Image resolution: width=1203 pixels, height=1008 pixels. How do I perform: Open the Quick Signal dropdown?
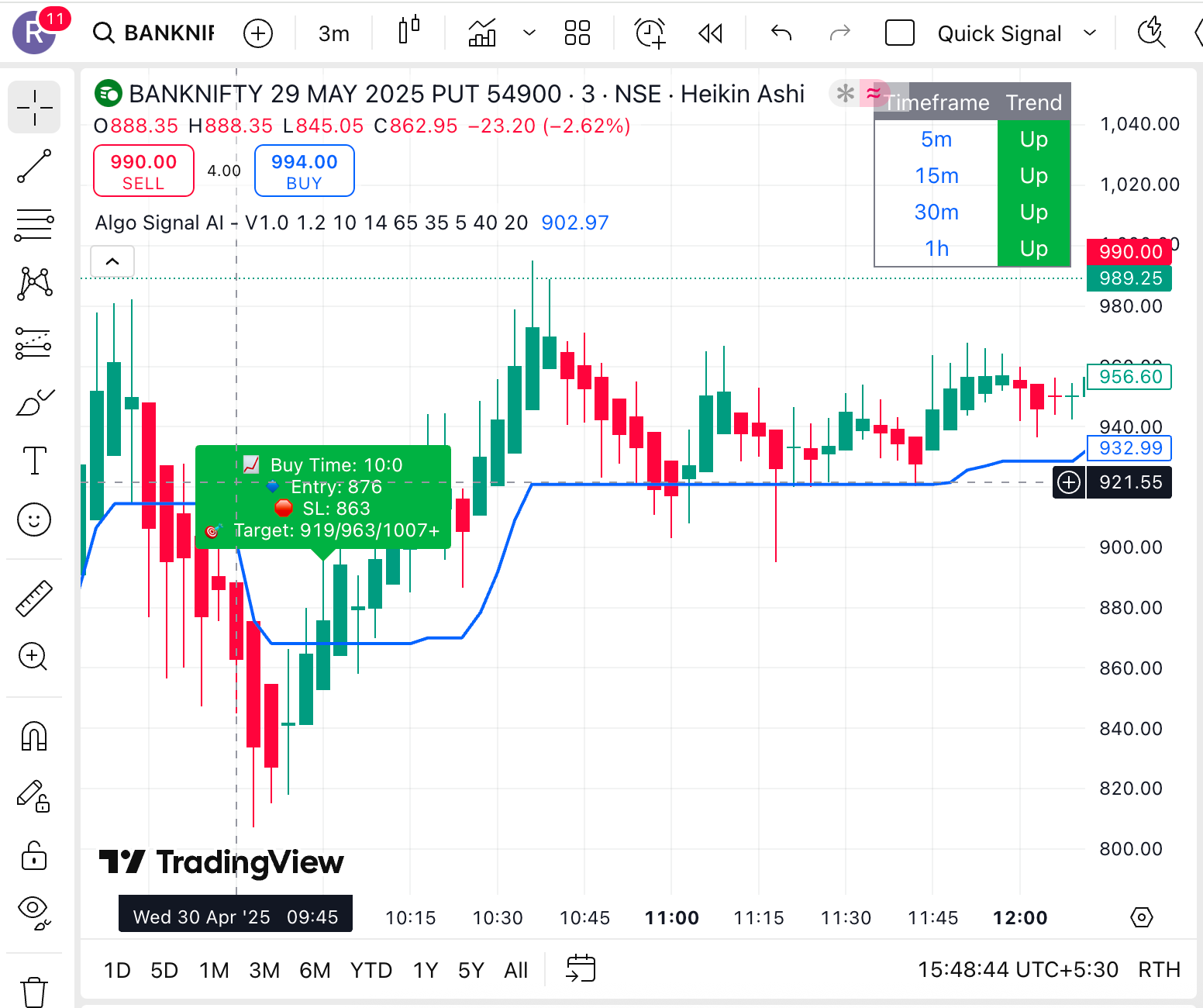[1091, 33]
